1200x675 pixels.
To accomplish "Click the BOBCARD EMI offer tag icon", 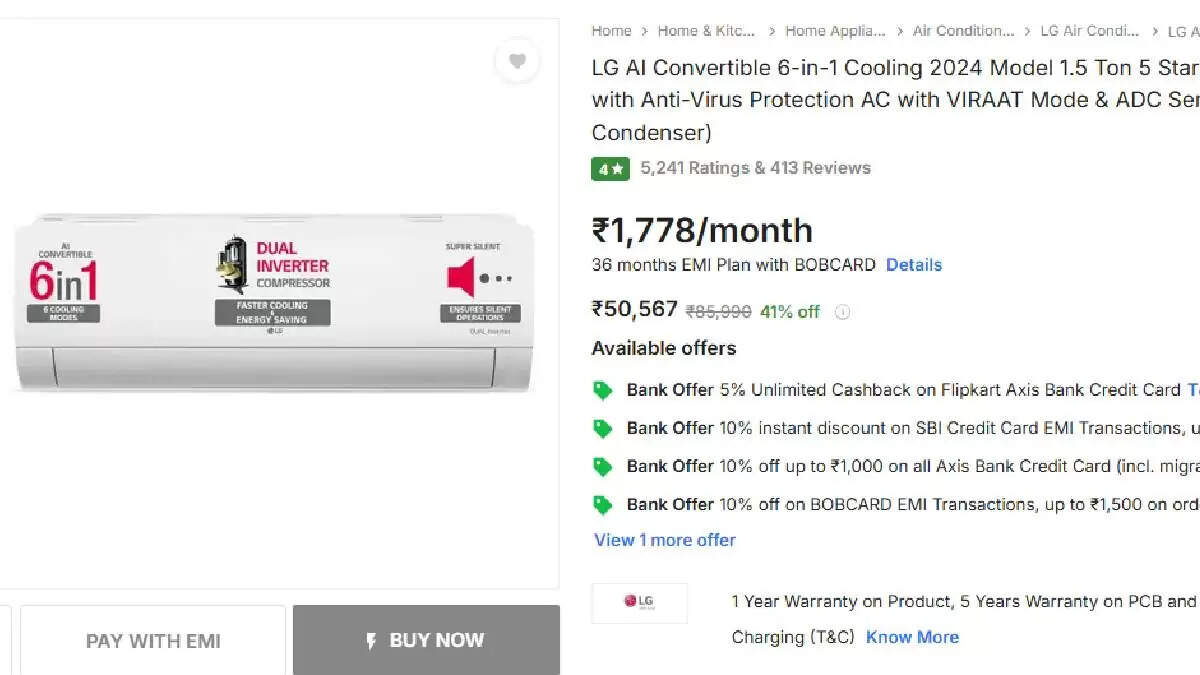I will pos(602,504).
